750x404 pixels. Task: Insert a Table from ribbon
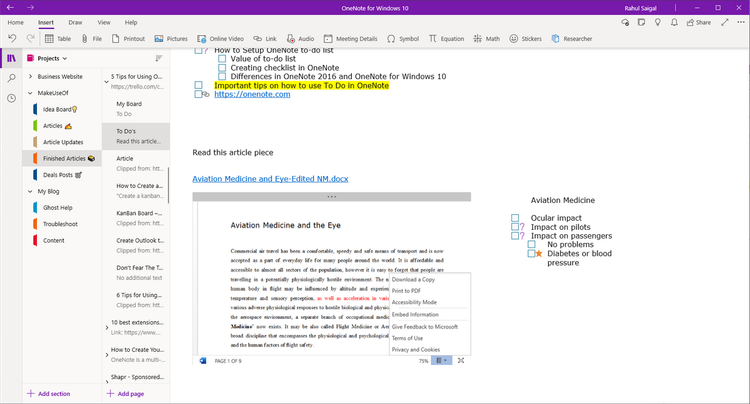58,39
